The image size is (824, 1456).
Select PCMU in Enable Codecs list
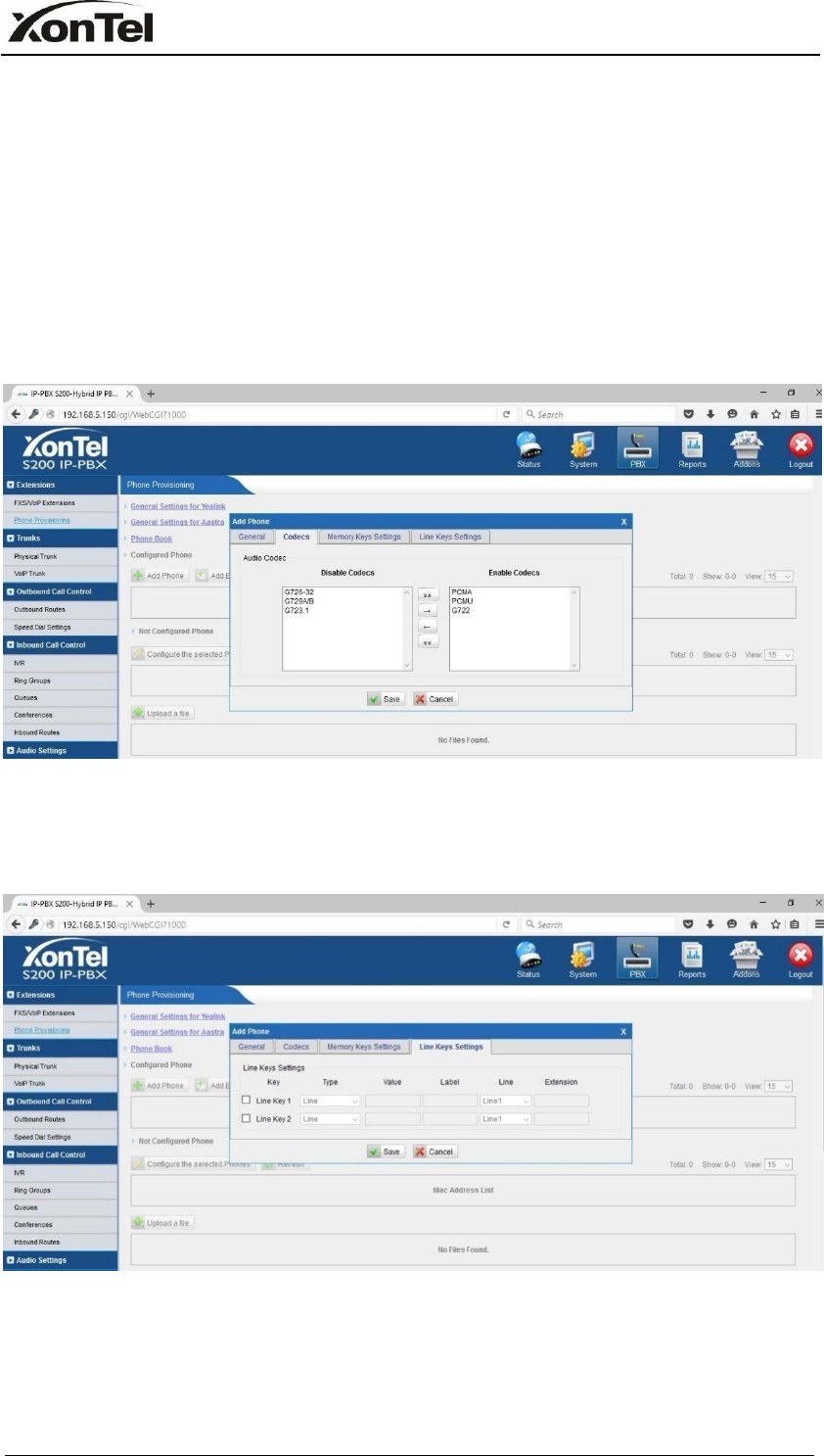(462, 601)
